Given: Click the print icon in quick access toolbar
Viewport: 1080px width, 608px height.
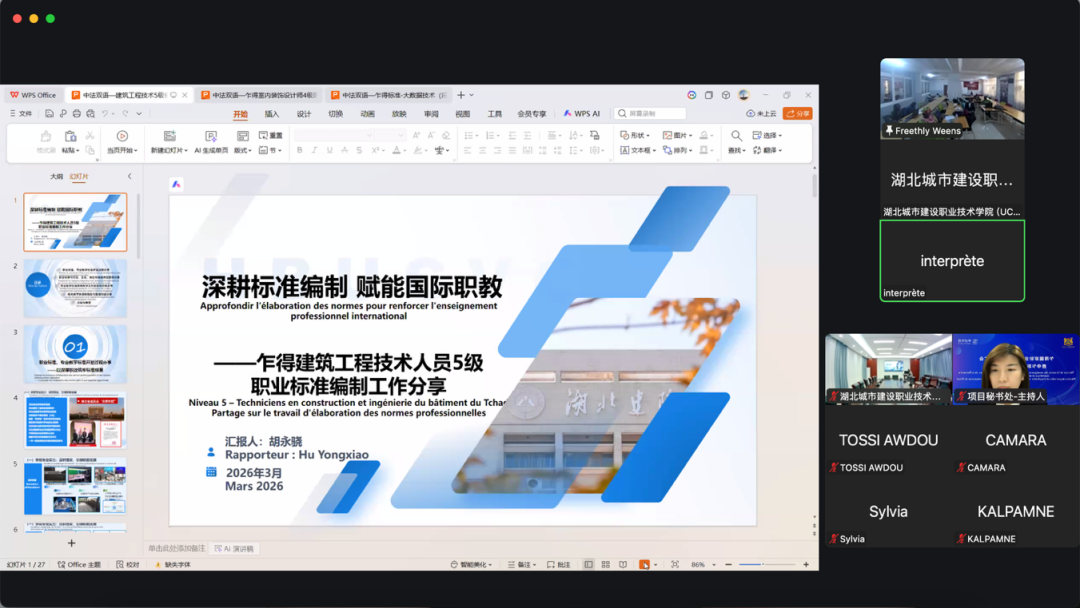Looking at the screenshot, I should pos(77,114).
